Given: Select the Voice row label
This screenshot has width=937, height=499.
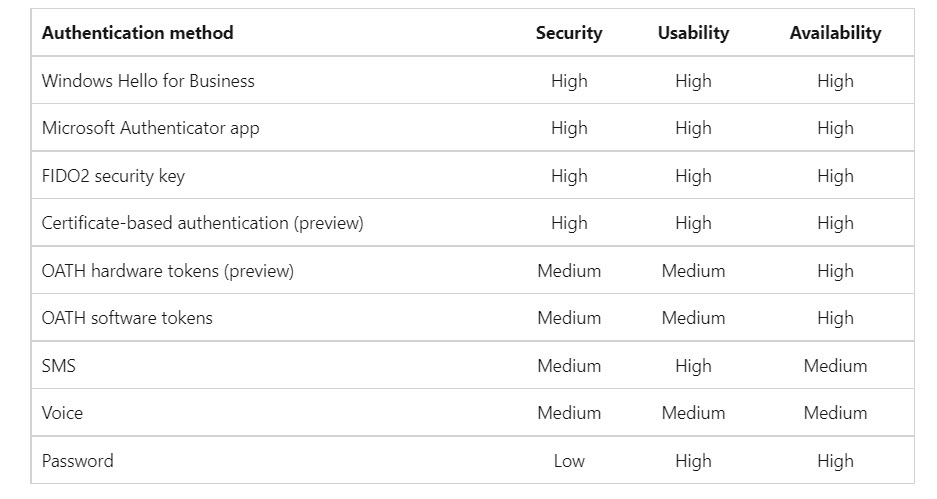Looking at the screenshot, I should tap(62, 413).
